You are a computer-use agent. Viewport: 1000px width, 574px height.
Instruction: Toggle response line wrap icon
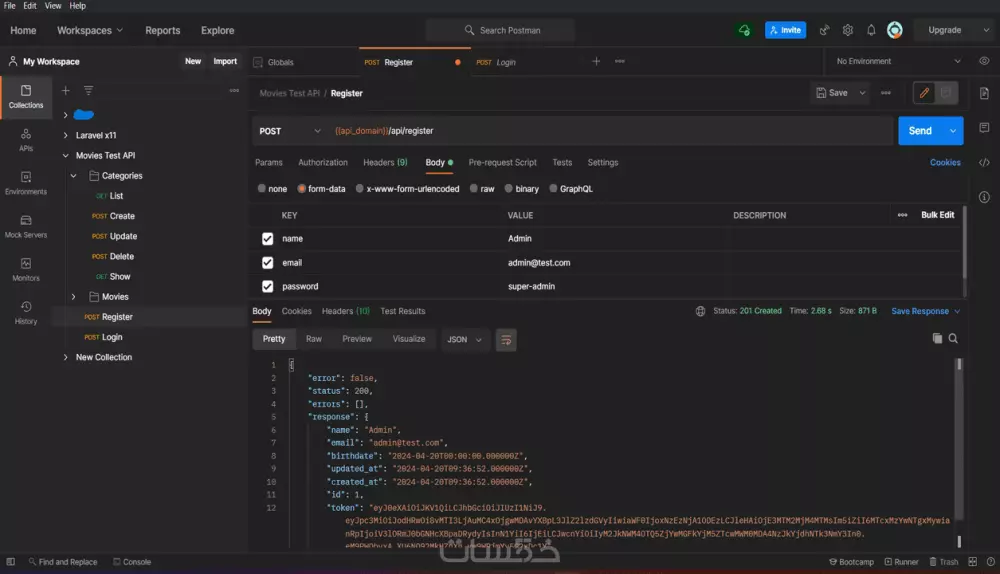(506, 340)
